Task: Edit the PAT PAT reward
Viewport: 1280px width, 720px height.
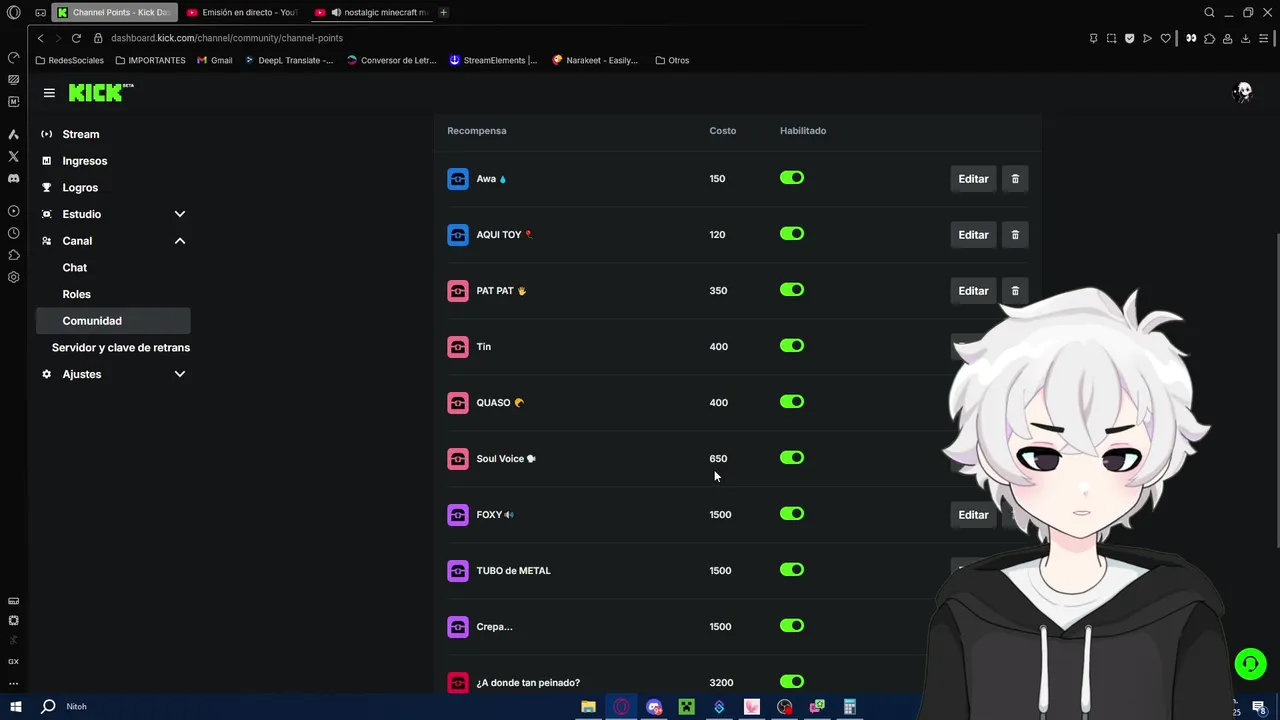Action: coord(973,291)
